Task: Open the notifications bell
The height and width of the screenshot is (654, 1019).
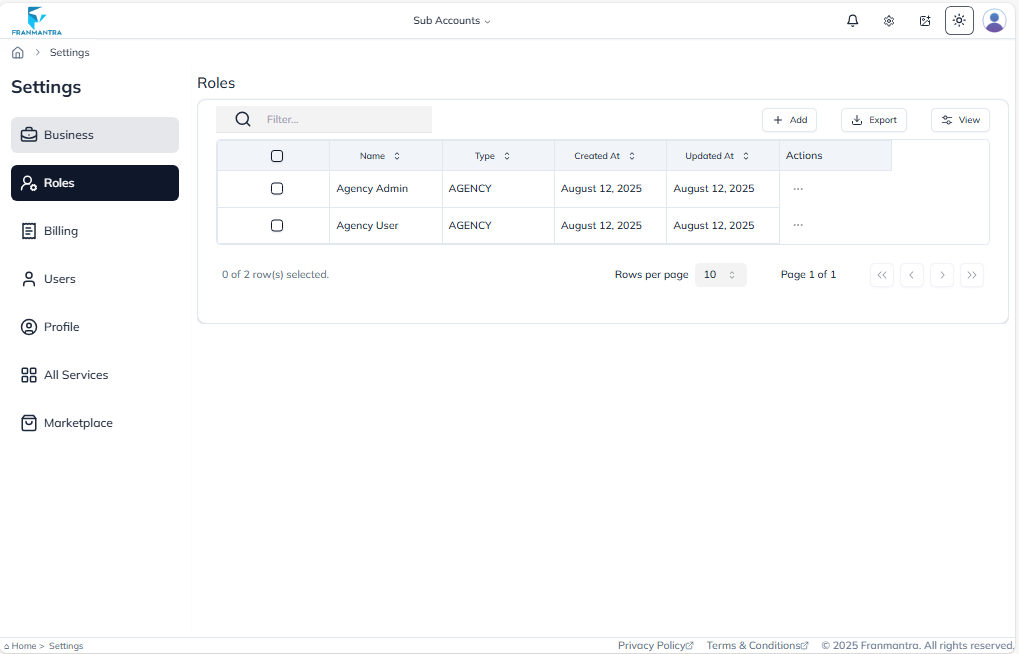Action: (852, 20)
